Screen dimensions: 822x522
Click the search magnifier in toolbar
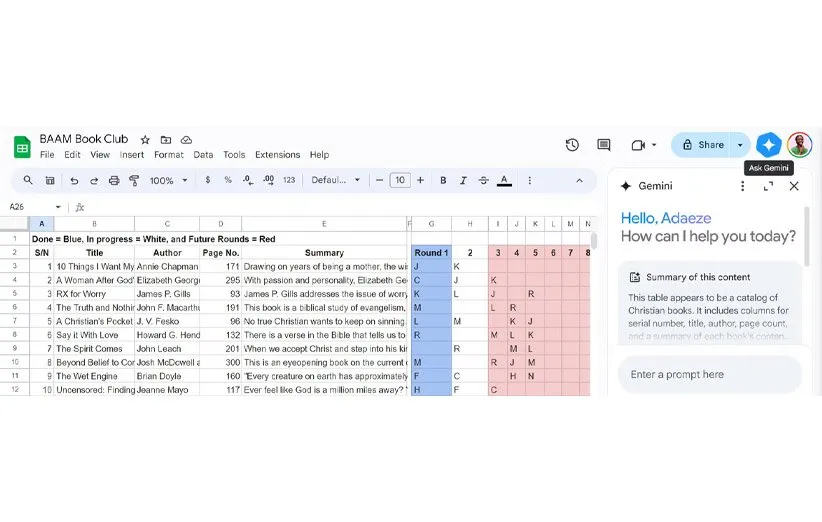(x=28, y=181)
